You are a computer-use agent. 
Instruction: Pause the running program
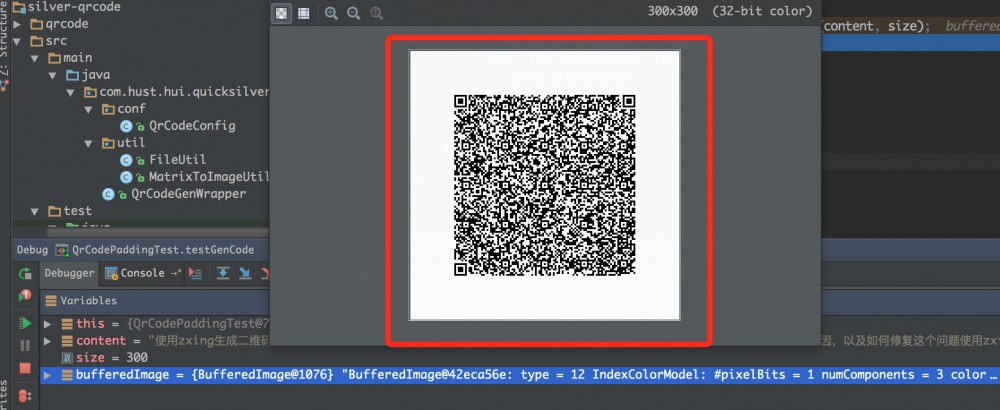pyautogui.click(x=26, y=346)
